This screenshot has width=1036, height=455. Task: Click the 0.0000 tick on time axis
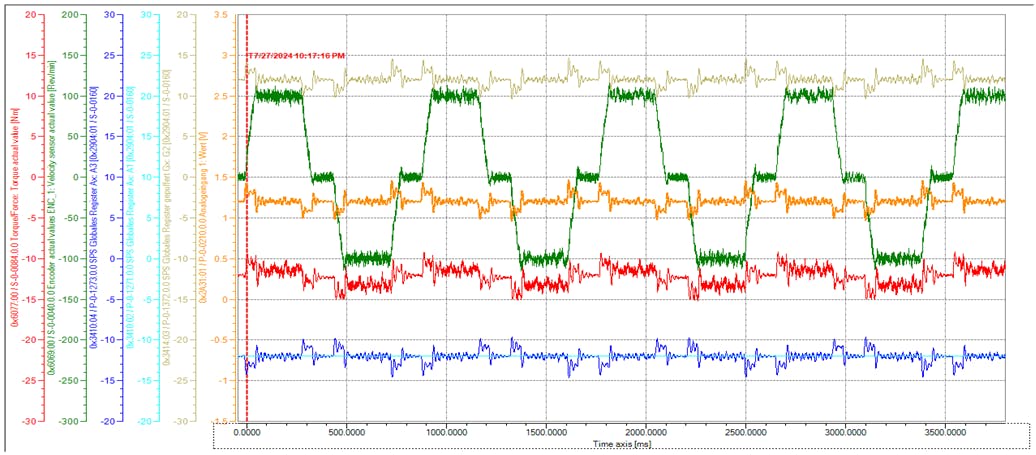(247, 433)
